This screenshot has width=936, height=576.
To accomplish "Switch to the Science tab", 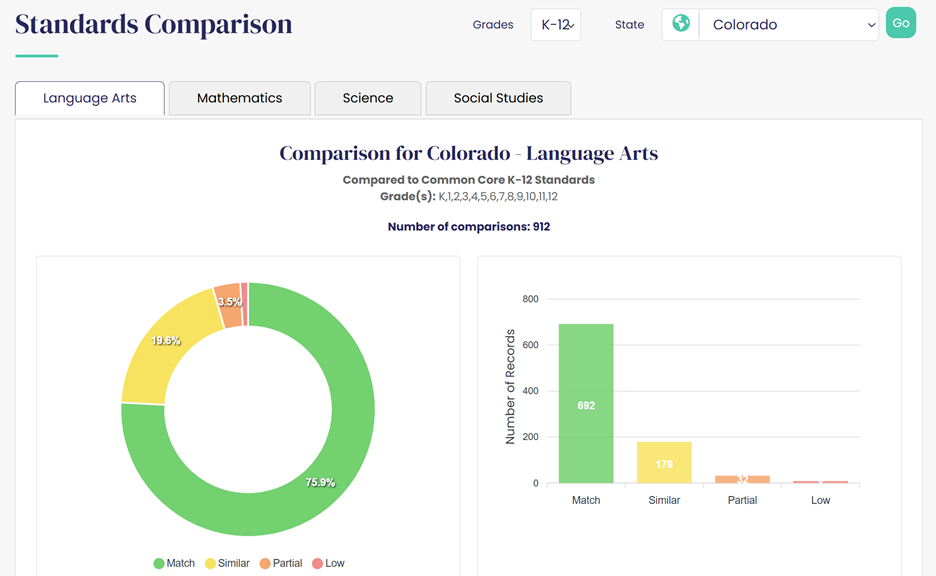I will [368, 98].
